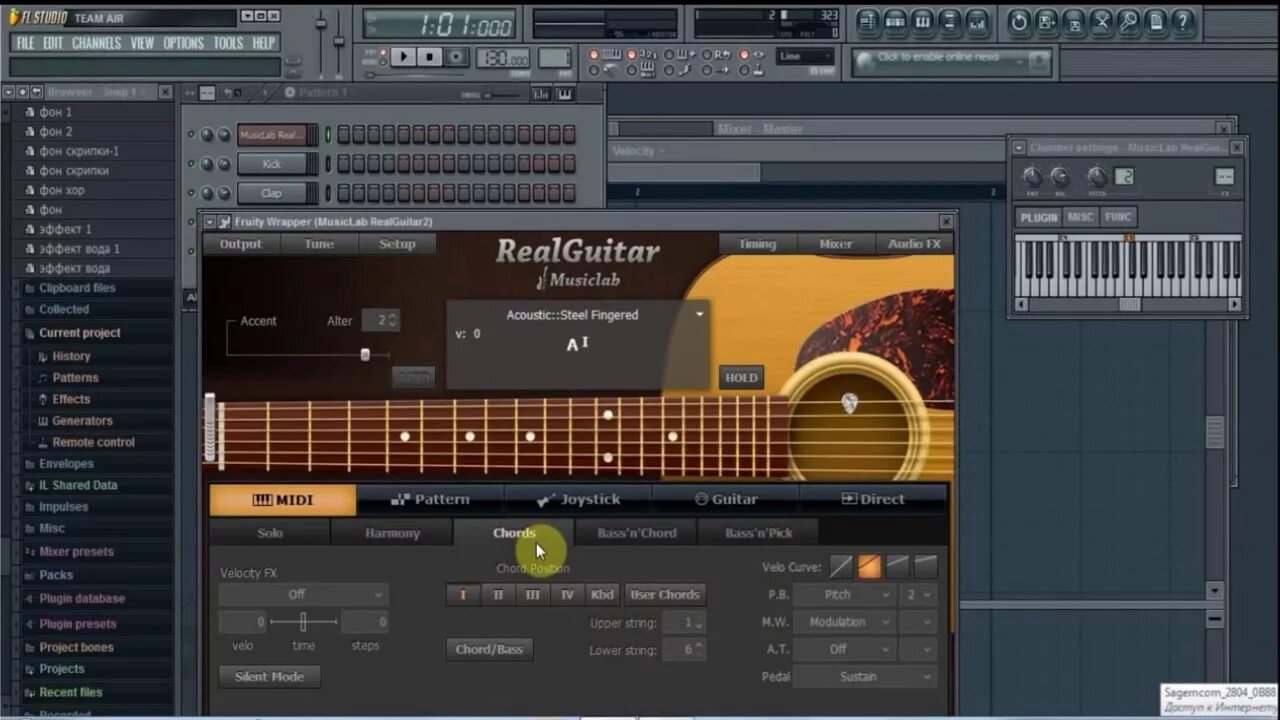Open the Line snap dropdown in top panel

click(806, 57)
